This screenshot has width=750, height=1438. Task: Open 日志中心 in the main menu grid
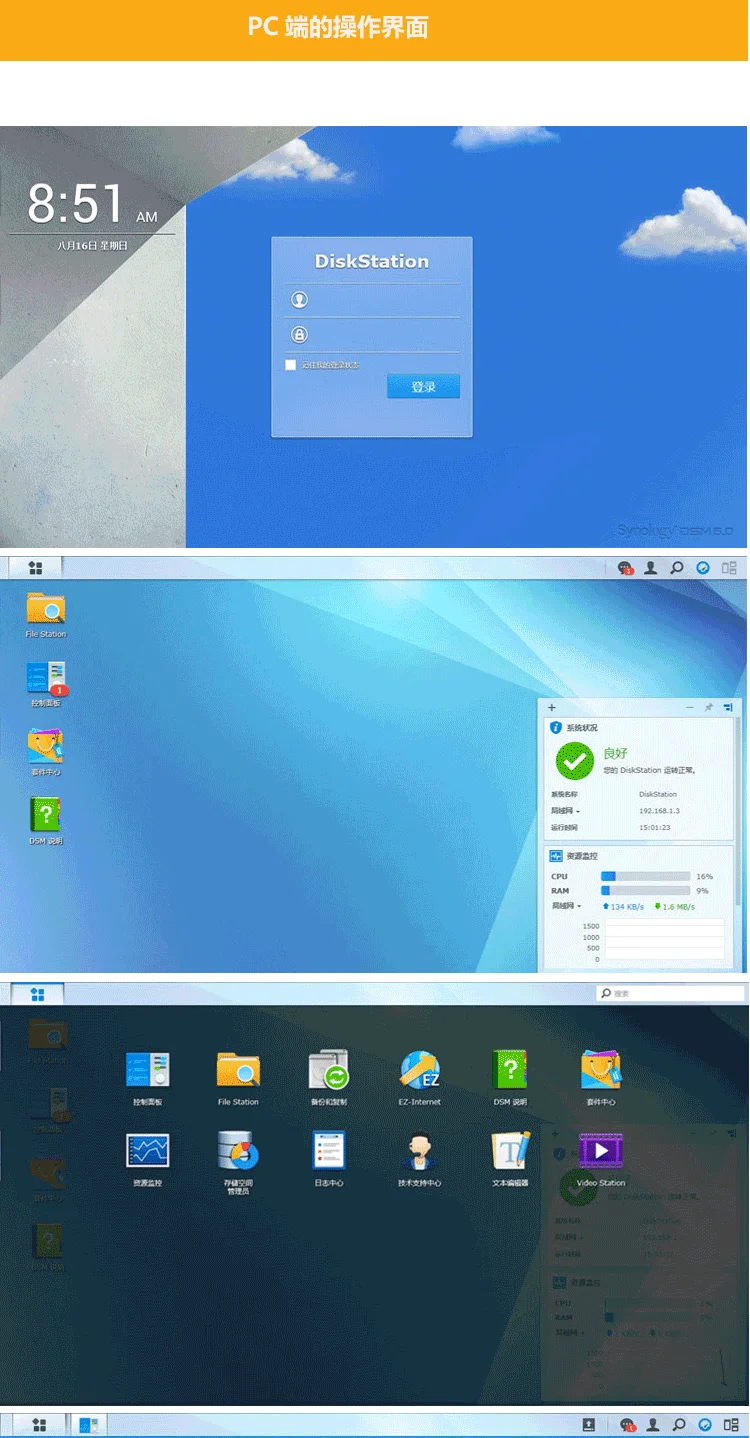tap(328, 1160)
